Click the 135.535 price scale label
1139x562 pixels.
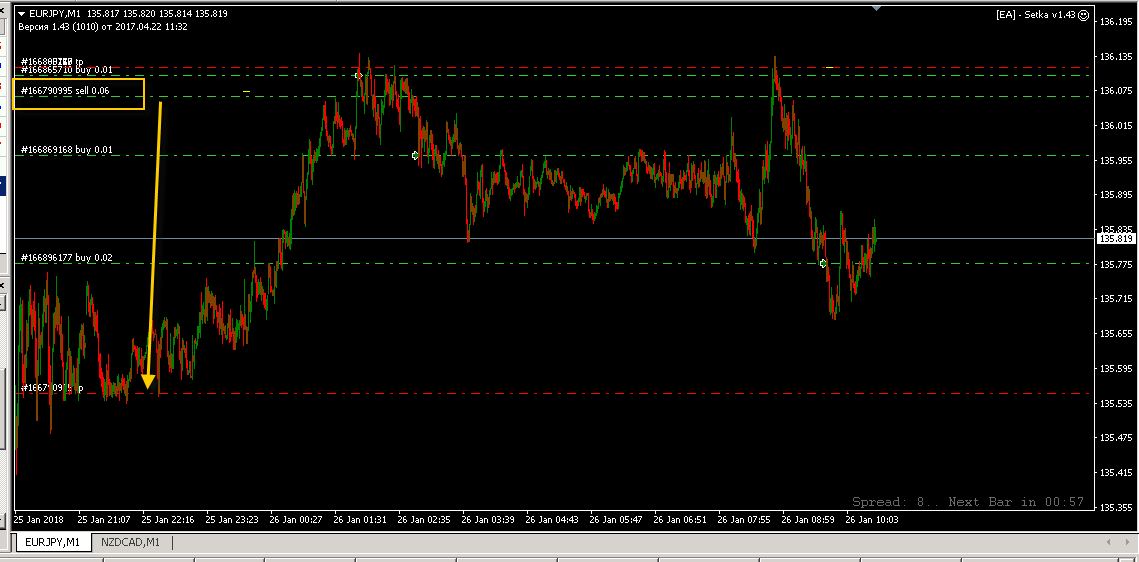click(1117, 403)
